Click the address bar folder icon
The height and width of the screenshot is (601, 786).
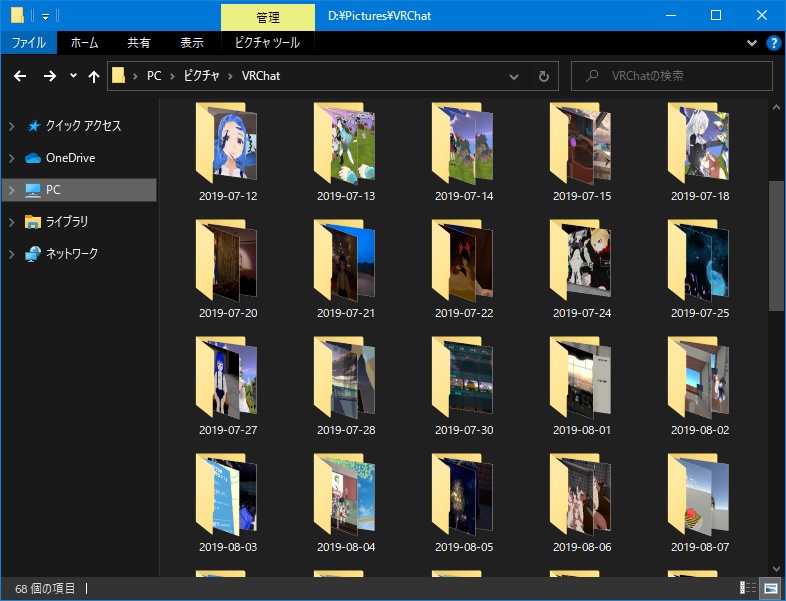point(118,76)
